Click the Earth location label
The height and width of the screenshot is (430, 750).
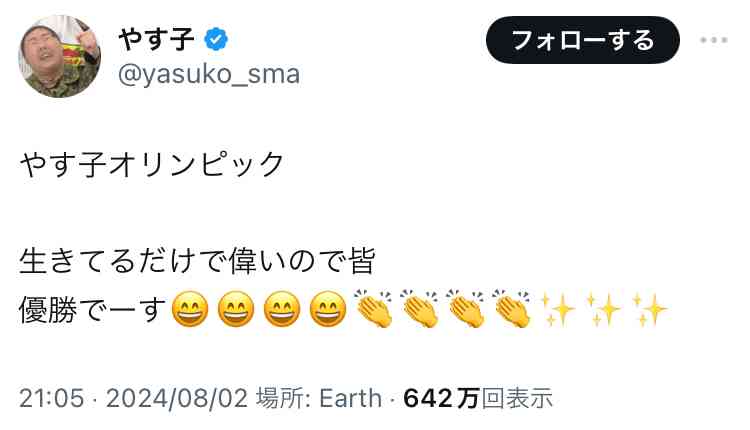pos(350,398)
